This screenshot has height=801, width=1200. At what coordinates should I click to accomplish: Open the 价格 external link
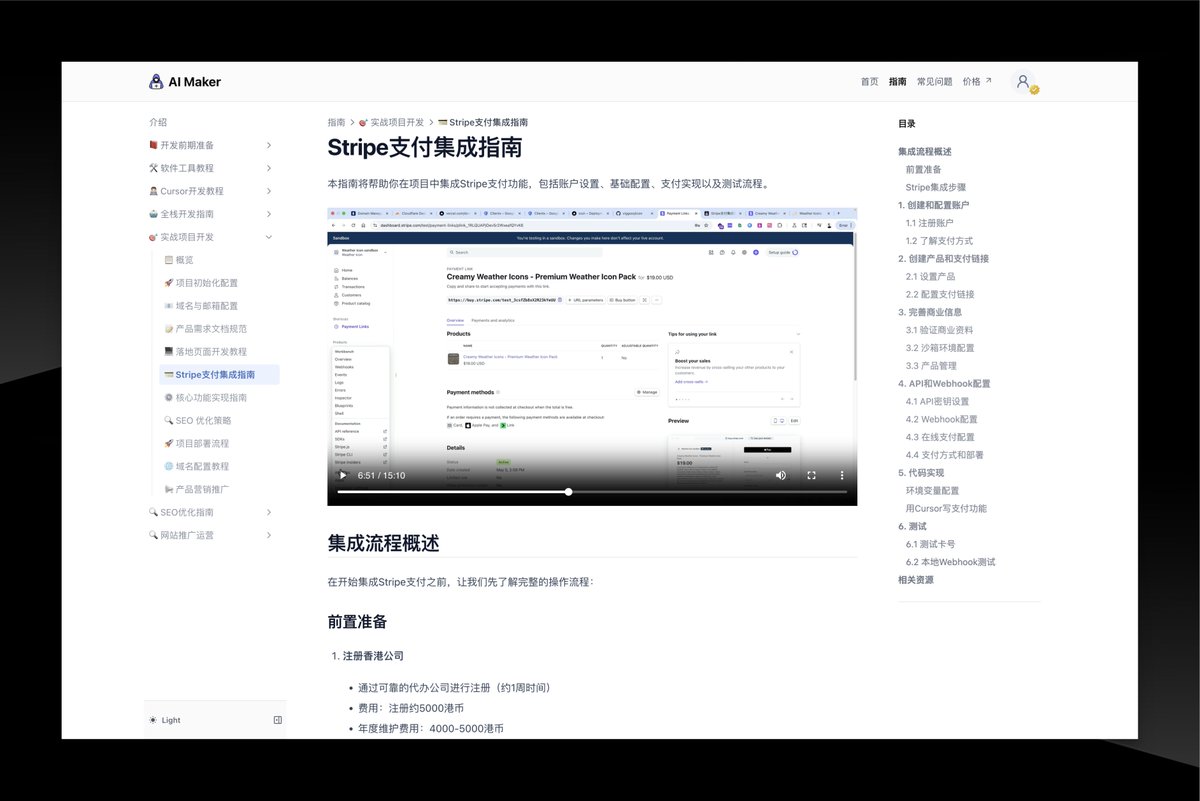pos(972,81)
